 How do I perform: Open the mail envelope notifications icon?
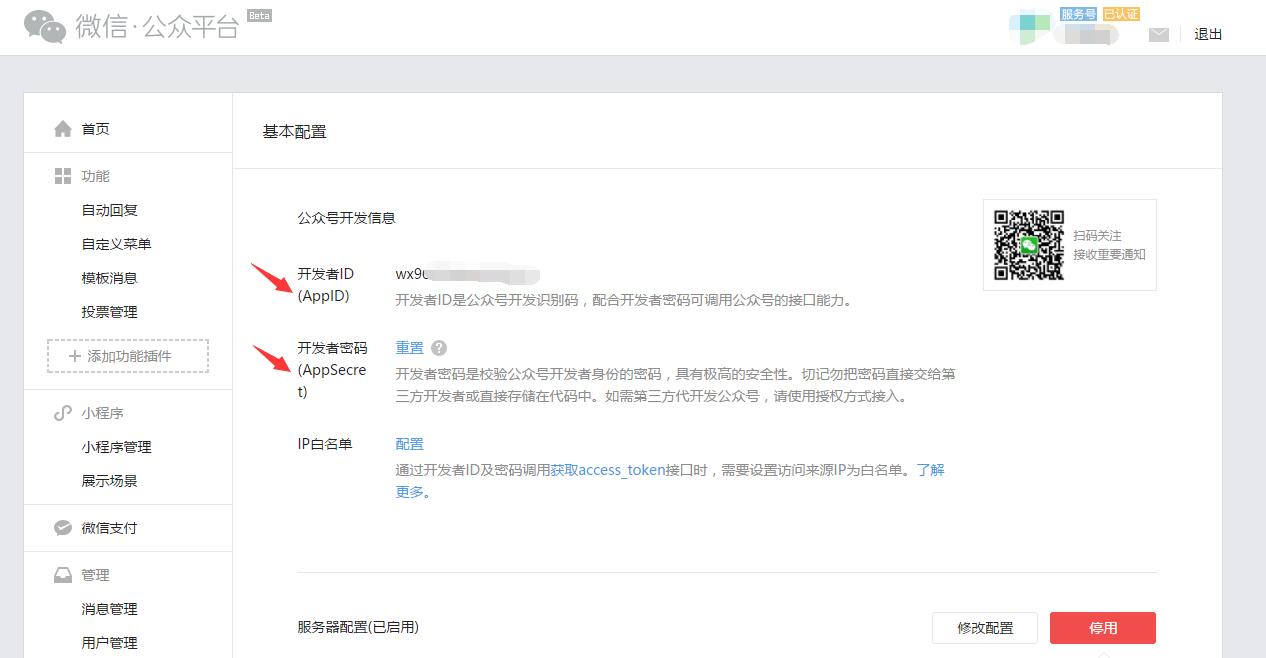coord(1158,34)
